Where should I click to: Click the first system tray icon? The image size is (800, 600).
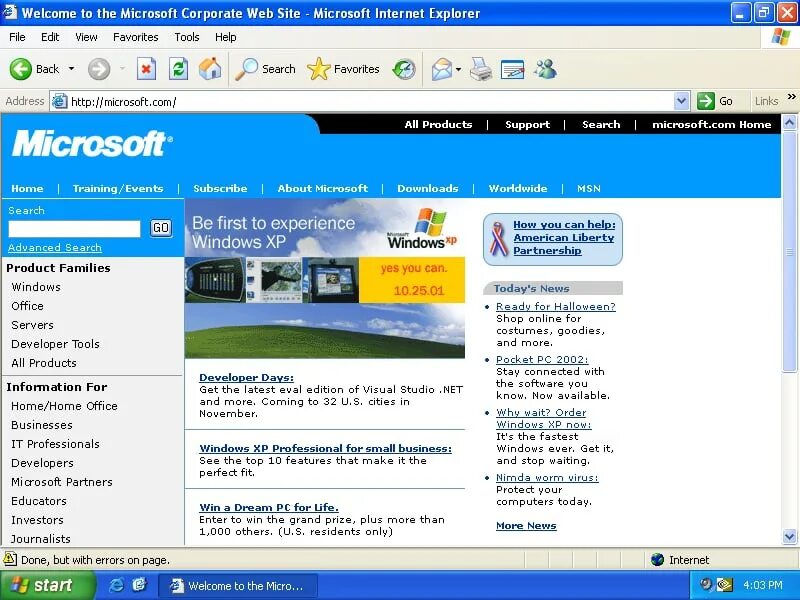[x=706, y=584]
